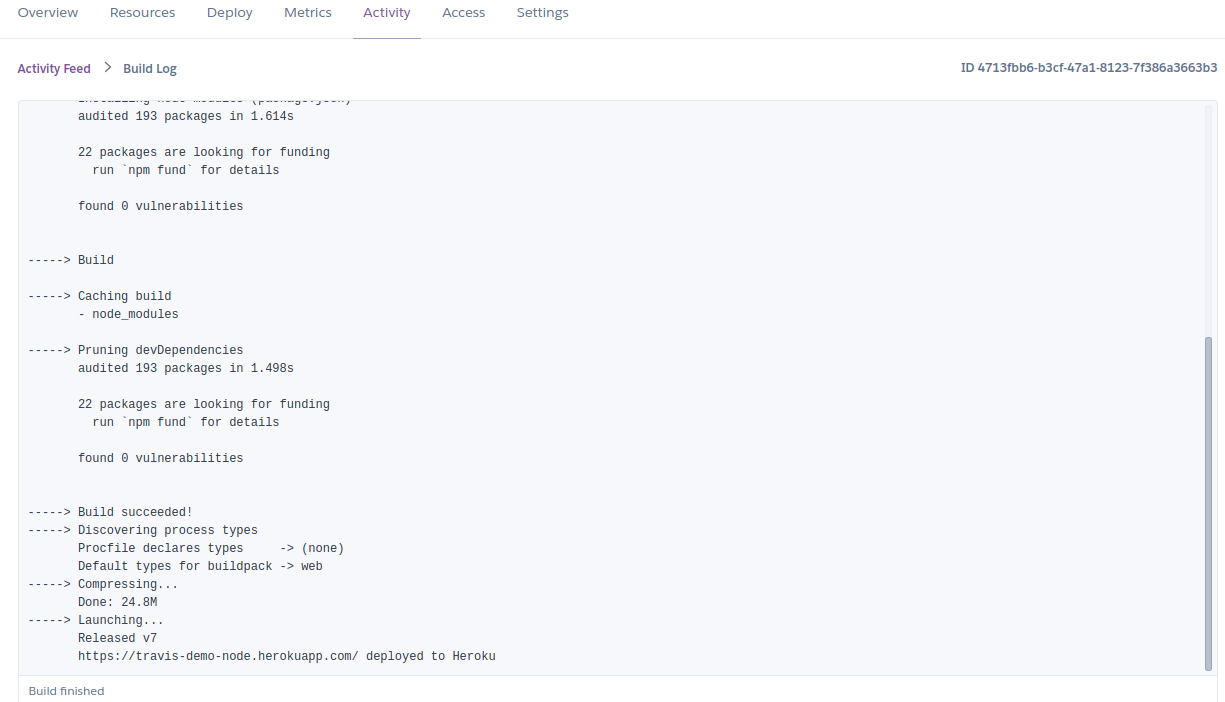The width and height of the screenshot is (1225, 702).
Task: Click the Build Log breadcrumb label
Action: tap(150, 69)
